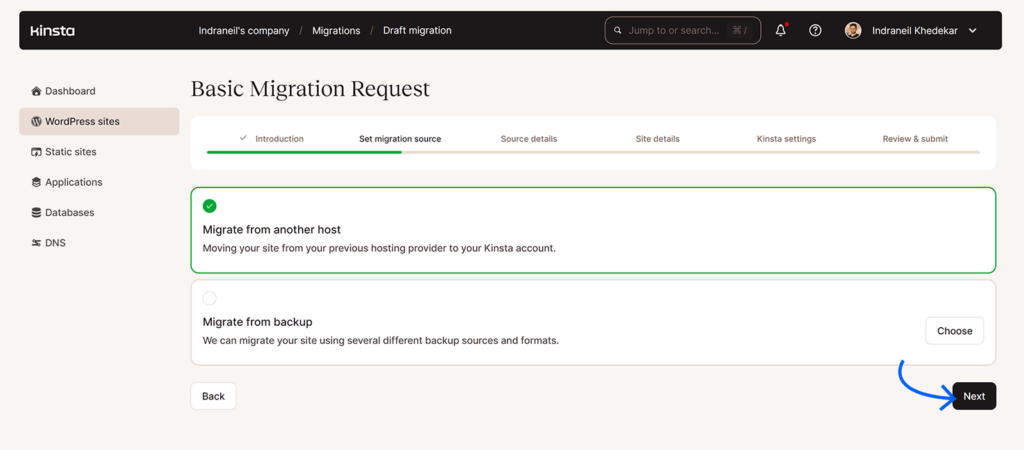The image size is (1024, 450).
Task: Go to Applications section
Action: (x=99, y=182)
